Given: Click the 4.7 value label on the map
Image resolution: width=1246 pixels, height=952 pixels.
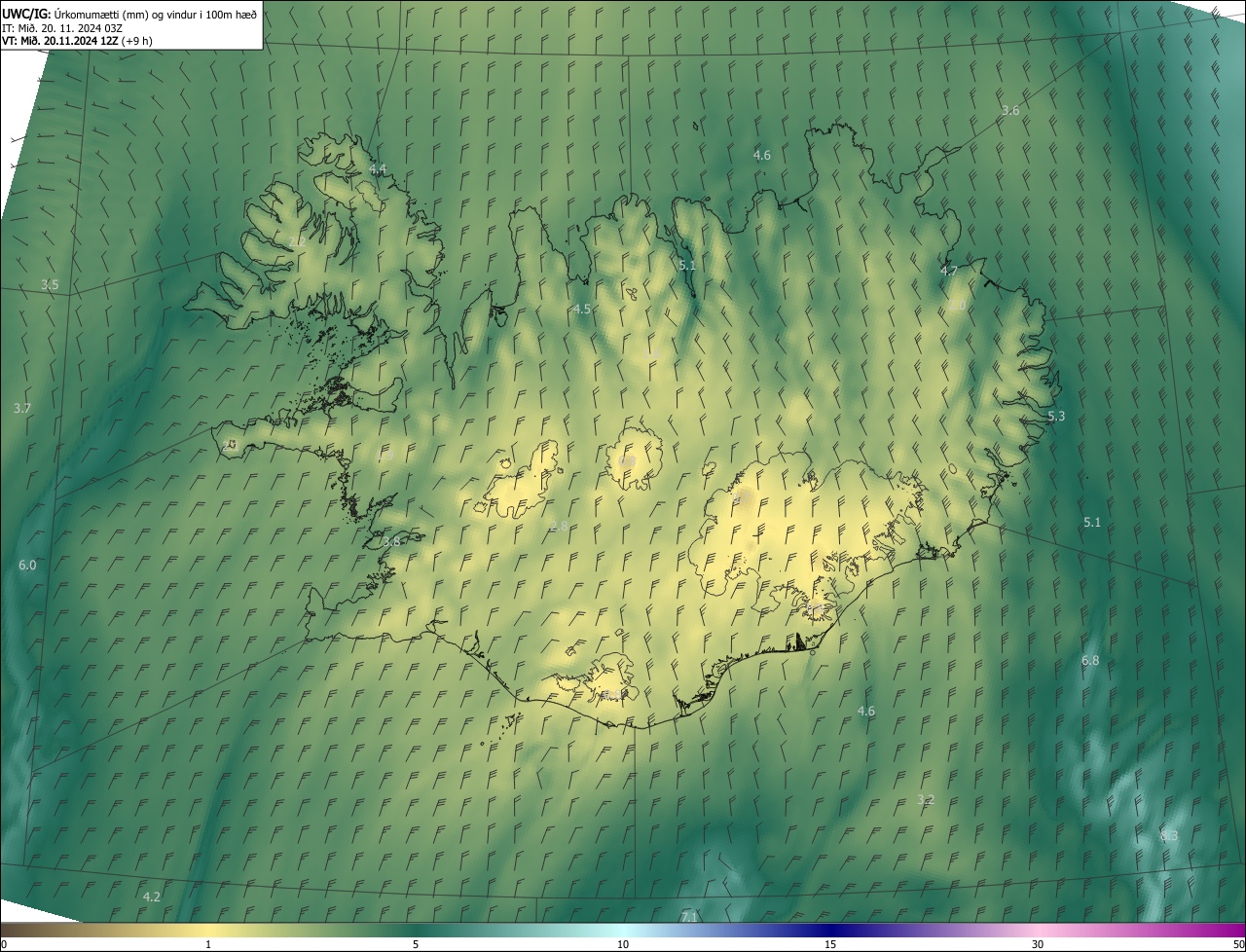Looking at the screenshot, I should (x=949, y=270).
